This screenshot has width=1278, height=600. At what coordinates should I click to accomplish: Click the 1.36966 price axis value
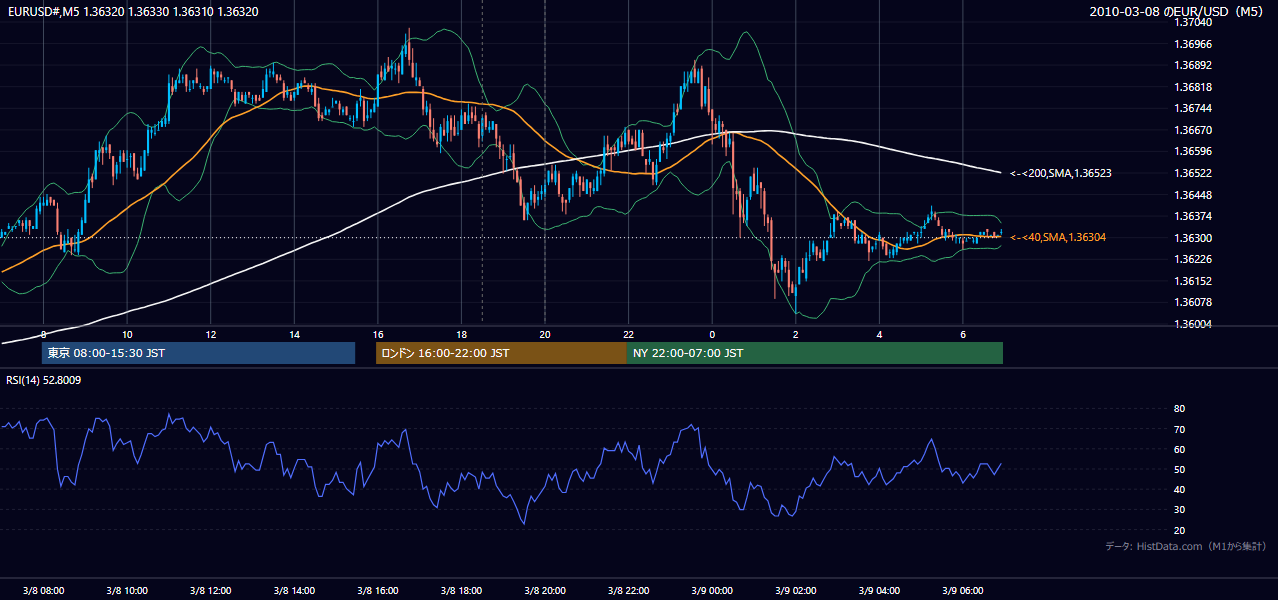tap(1192, 44)
